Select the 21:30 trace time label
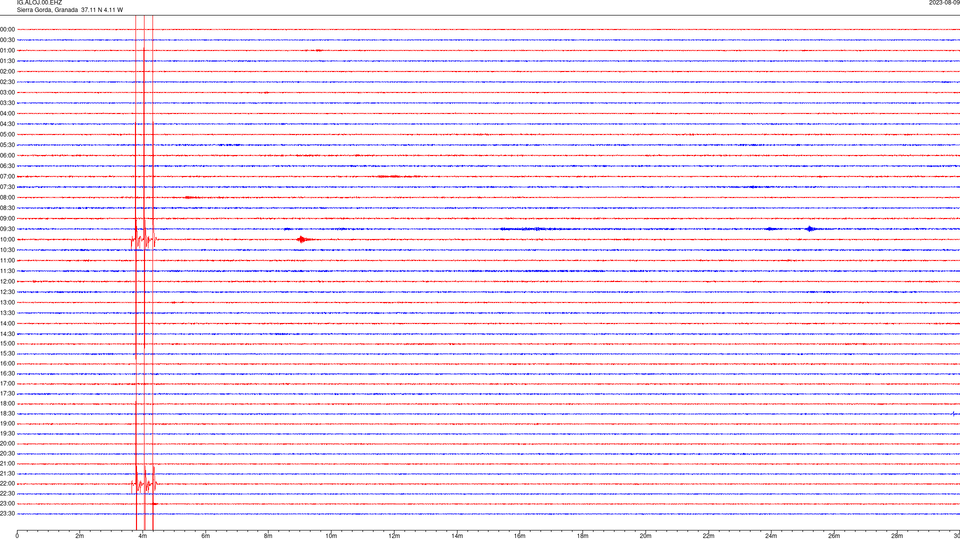Image resolution: width=960 pixels, height=540 pixels. (x=7, y=474)
